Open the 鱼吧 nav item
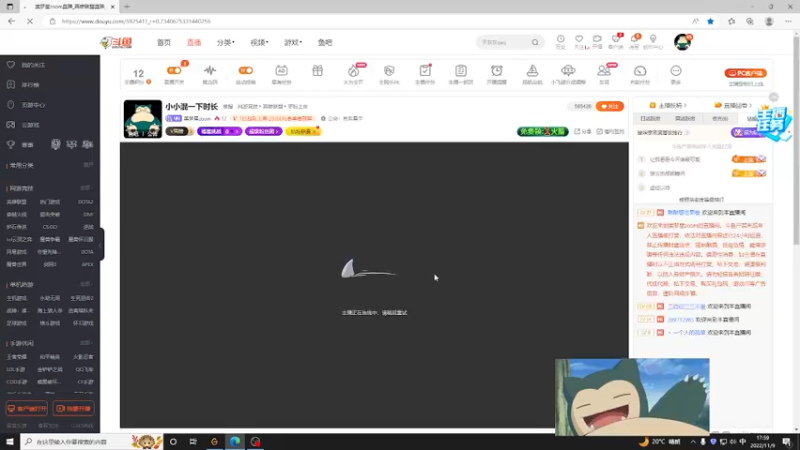 pyautogui.click(x=325, y=42)
